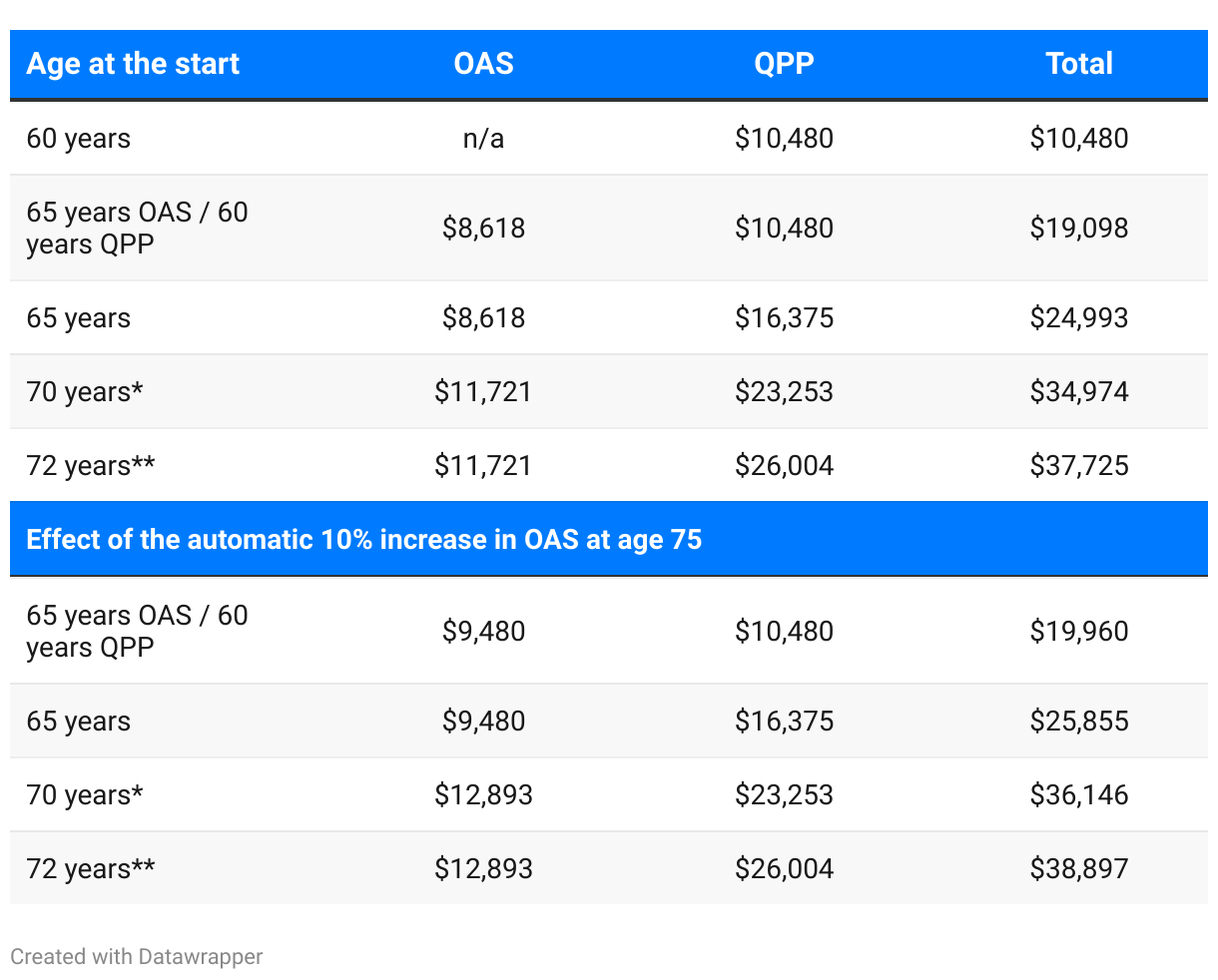1218x980 pixels.
Task: Click the Total column header
Action: [1079, 64]
